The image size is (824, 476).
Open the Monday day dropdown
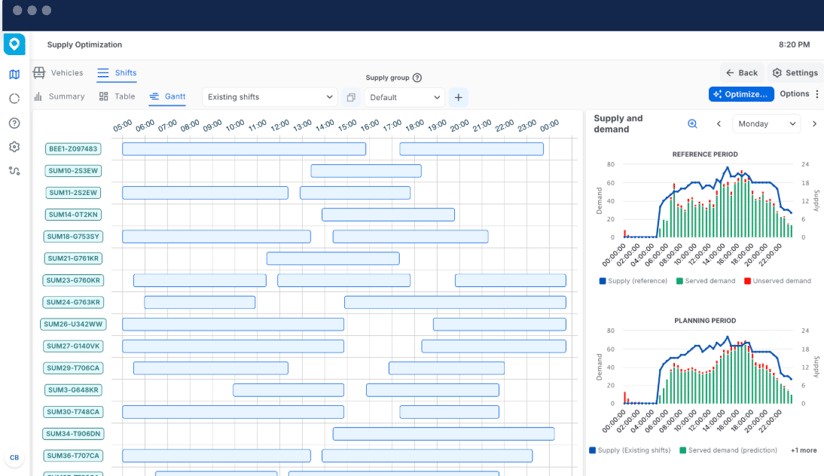coord(766,124)
